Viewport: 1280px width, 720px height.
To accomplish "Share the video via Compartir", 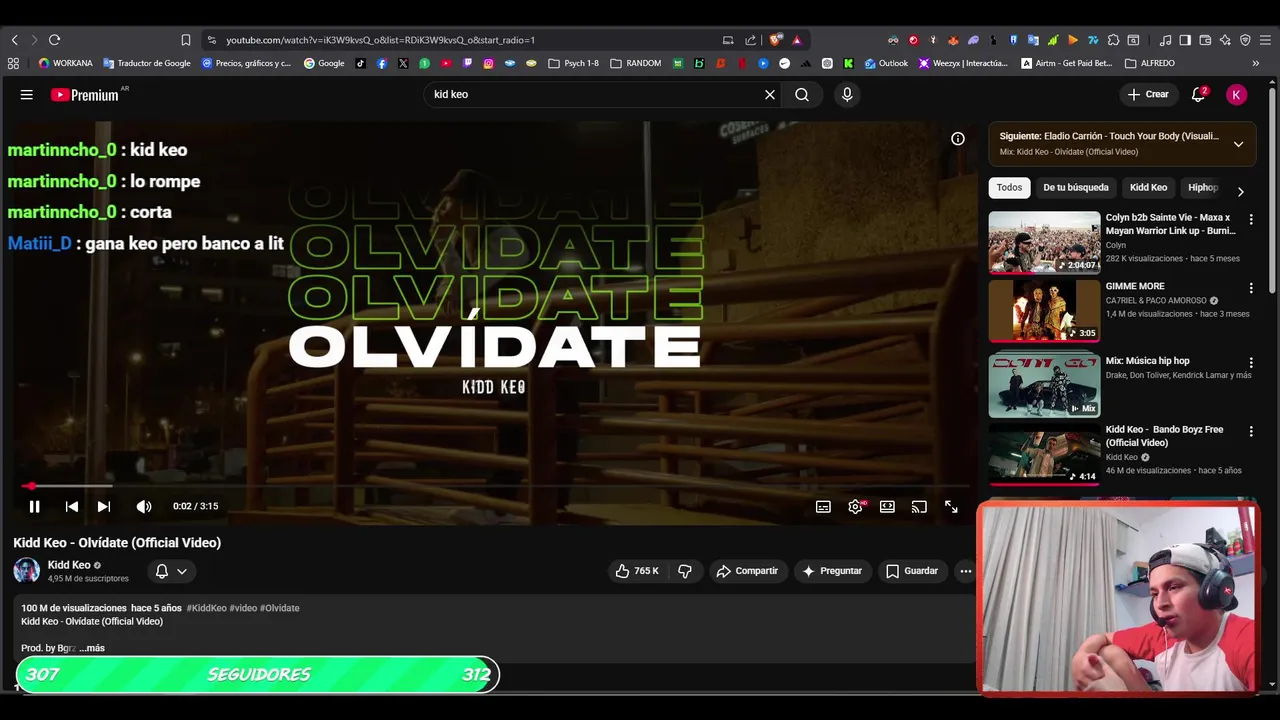I will (x=747, y=571).
